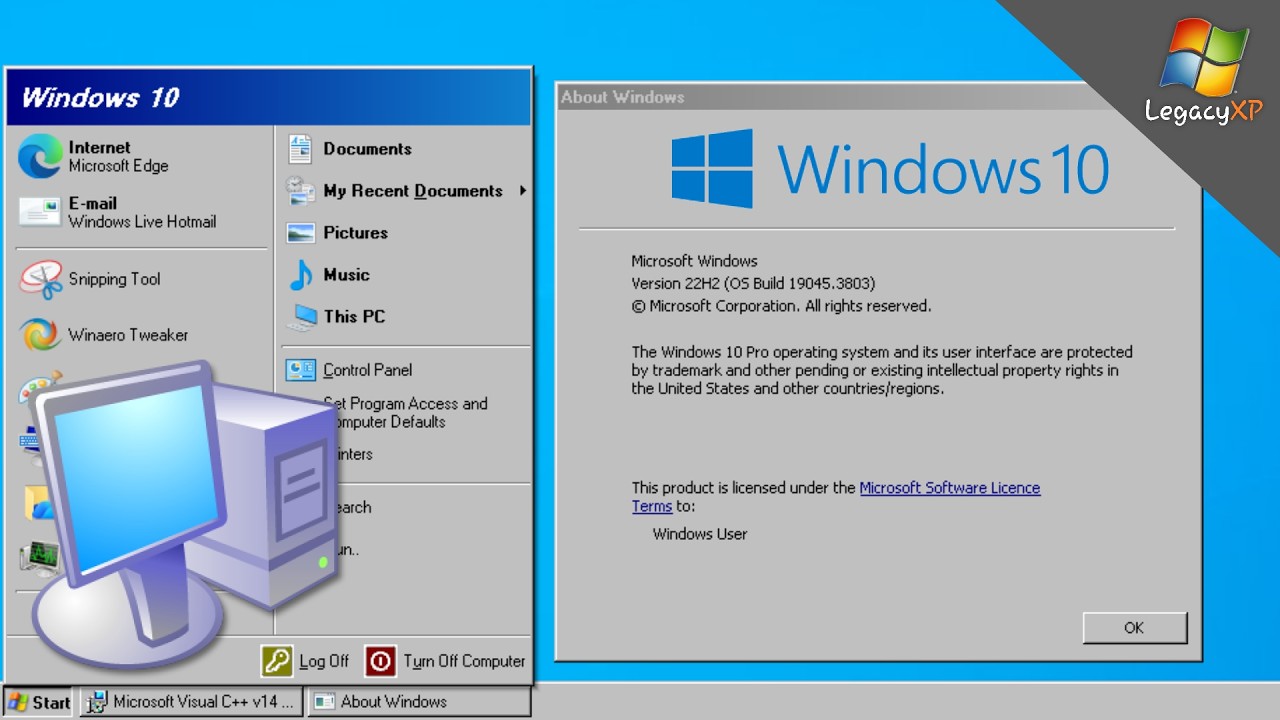The height and width of the screenshot is (720, 1280).
Task: Click the Windows 10 logo in dialog
Action: [890, 168]
